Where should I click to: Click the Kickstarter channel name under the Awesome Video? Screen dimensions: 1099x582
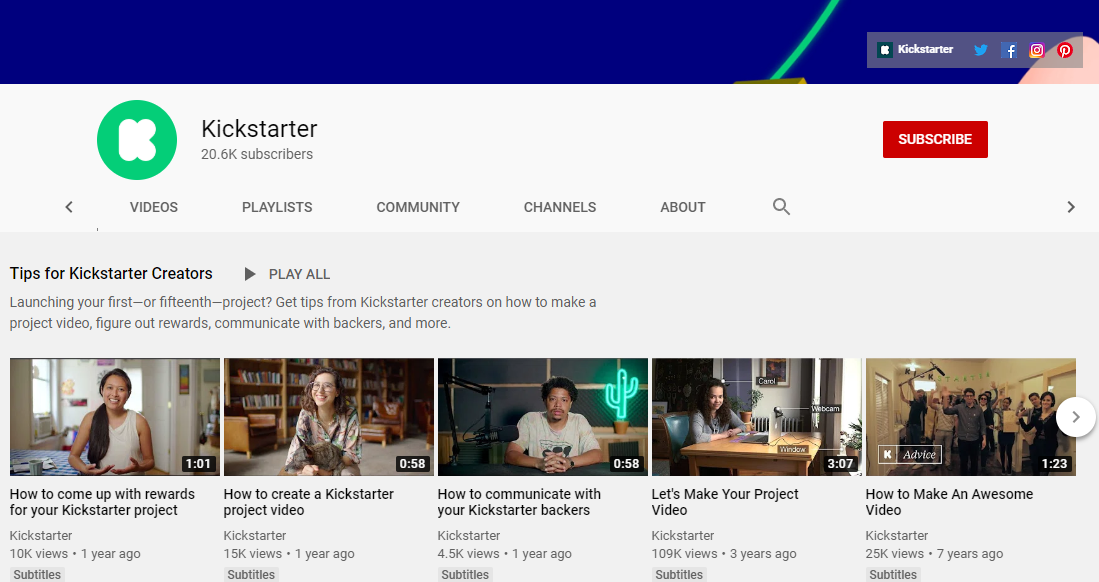pyautogui.click(x=896, y=536)
